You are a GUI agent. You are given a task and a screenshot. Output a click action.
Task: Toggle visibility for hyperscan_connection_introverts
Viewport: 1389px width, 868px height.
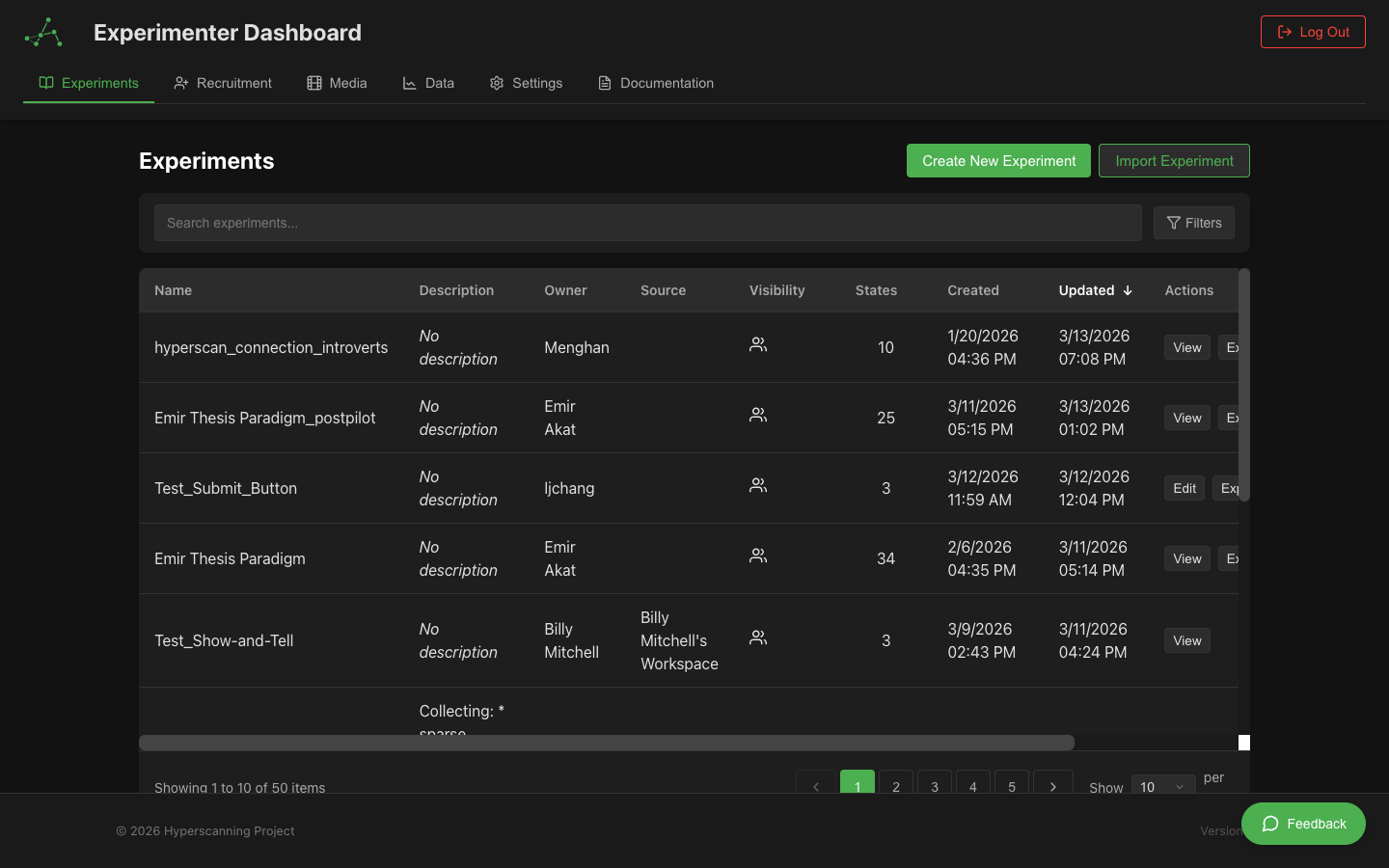pyautogui.click(x=757, y=344)
